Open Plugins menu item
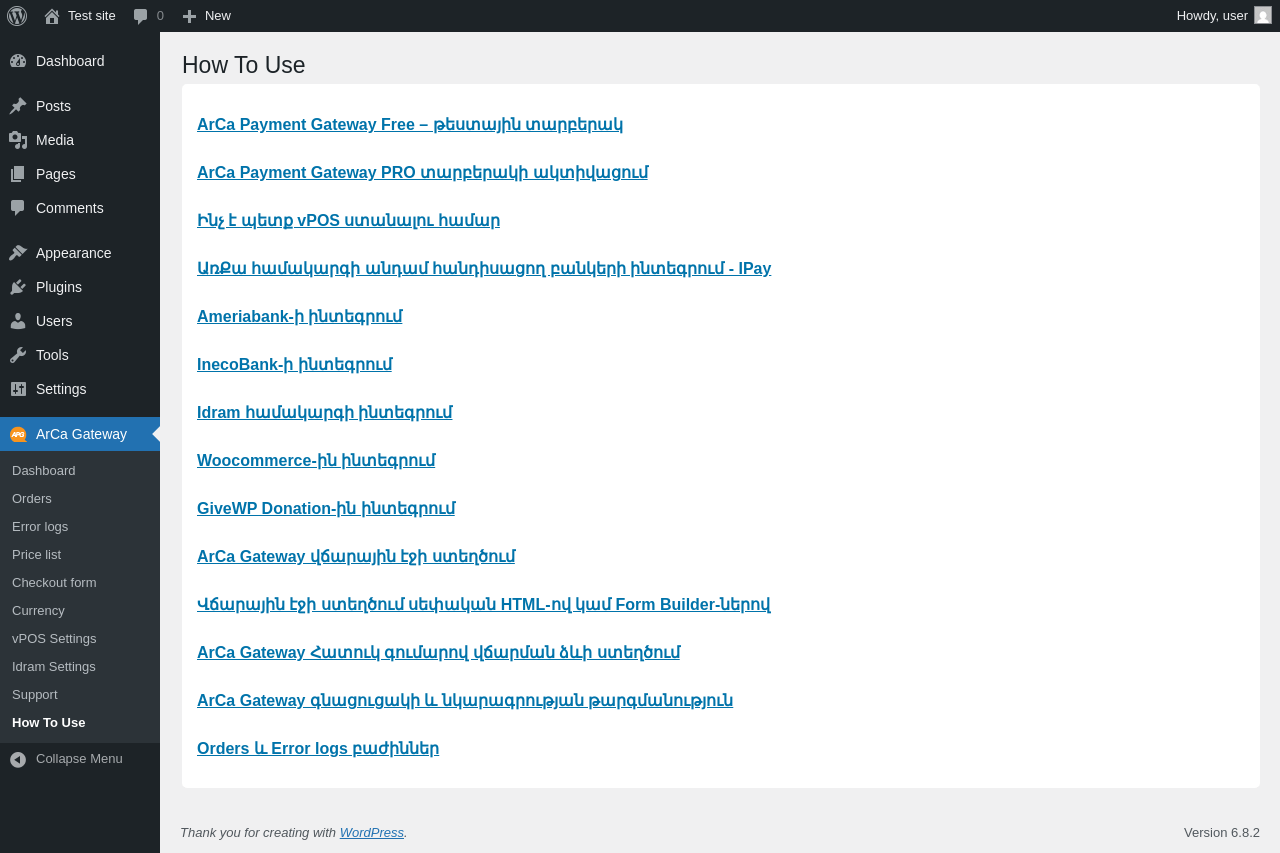This screenshot has width=1280, height=853. click(x=80, y=287)
